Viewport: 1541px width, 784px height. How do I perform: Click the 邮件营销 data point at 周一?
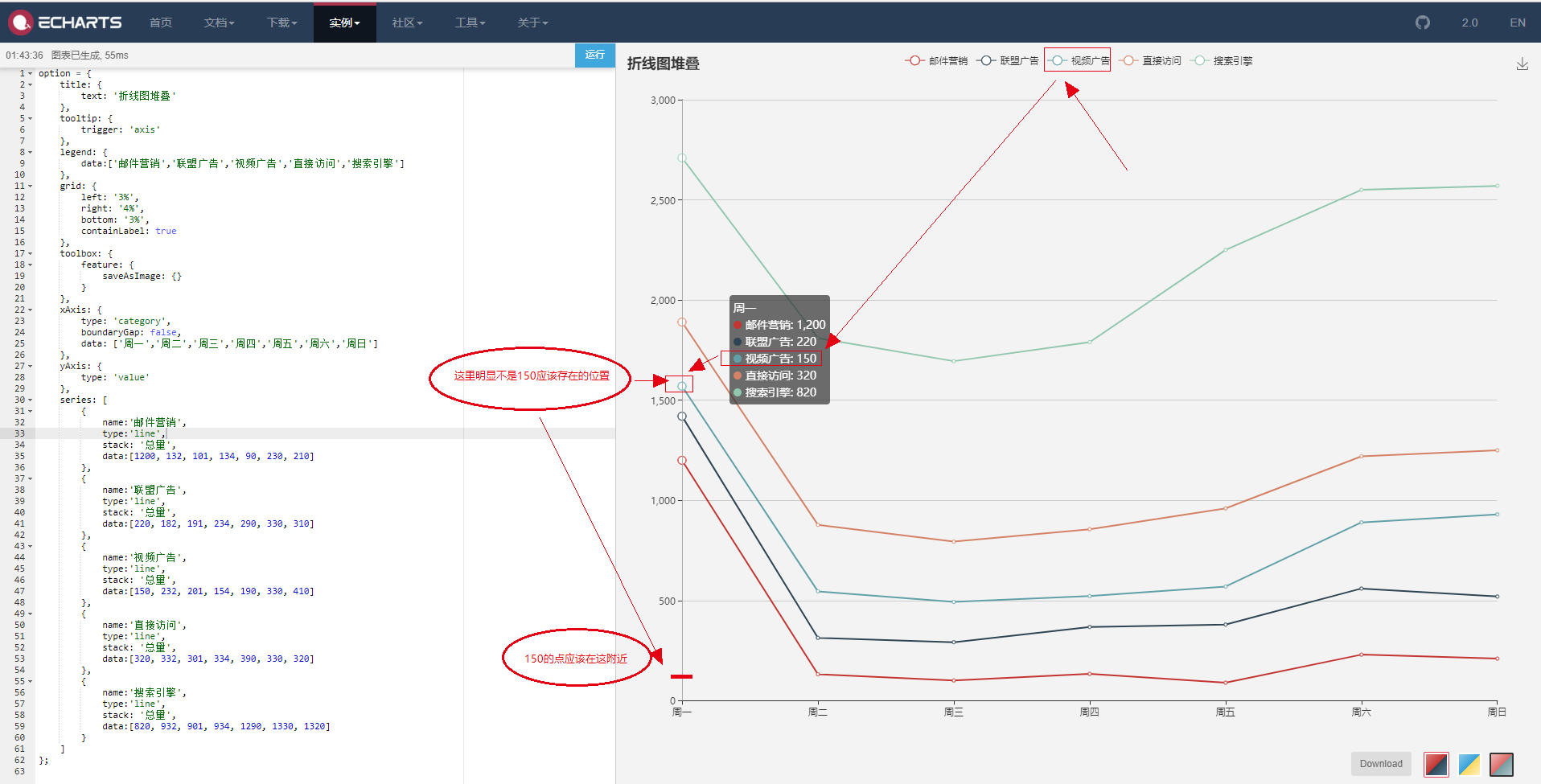682,461
